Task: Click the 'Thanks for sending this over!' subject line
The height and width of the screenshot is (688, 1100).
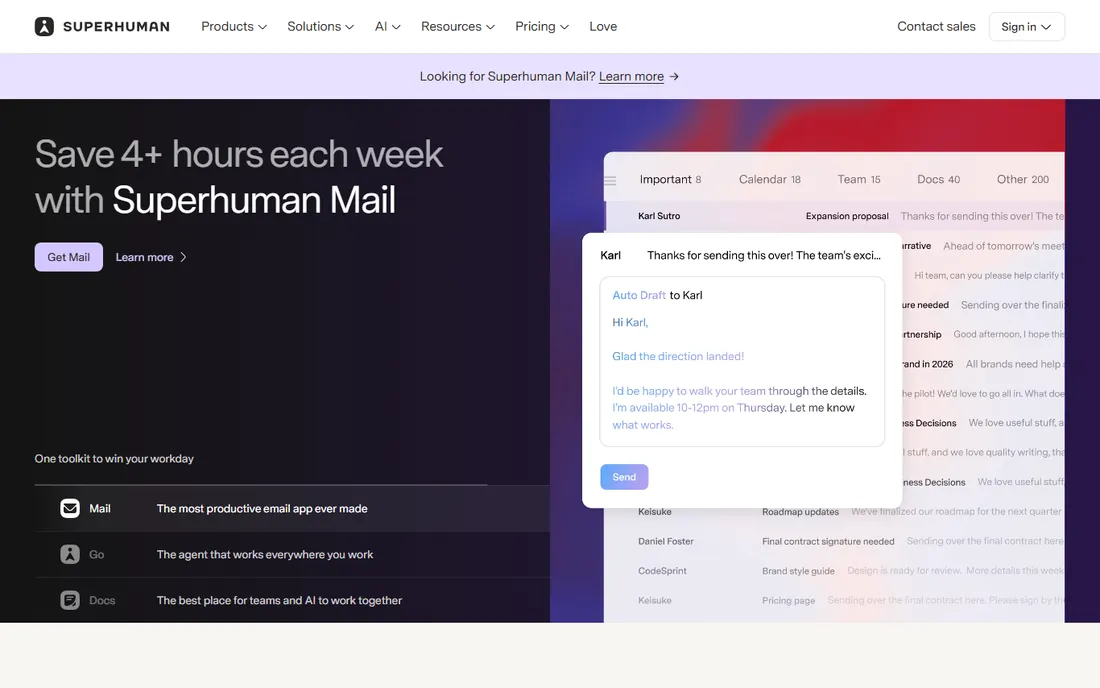Action: point(763,255)
